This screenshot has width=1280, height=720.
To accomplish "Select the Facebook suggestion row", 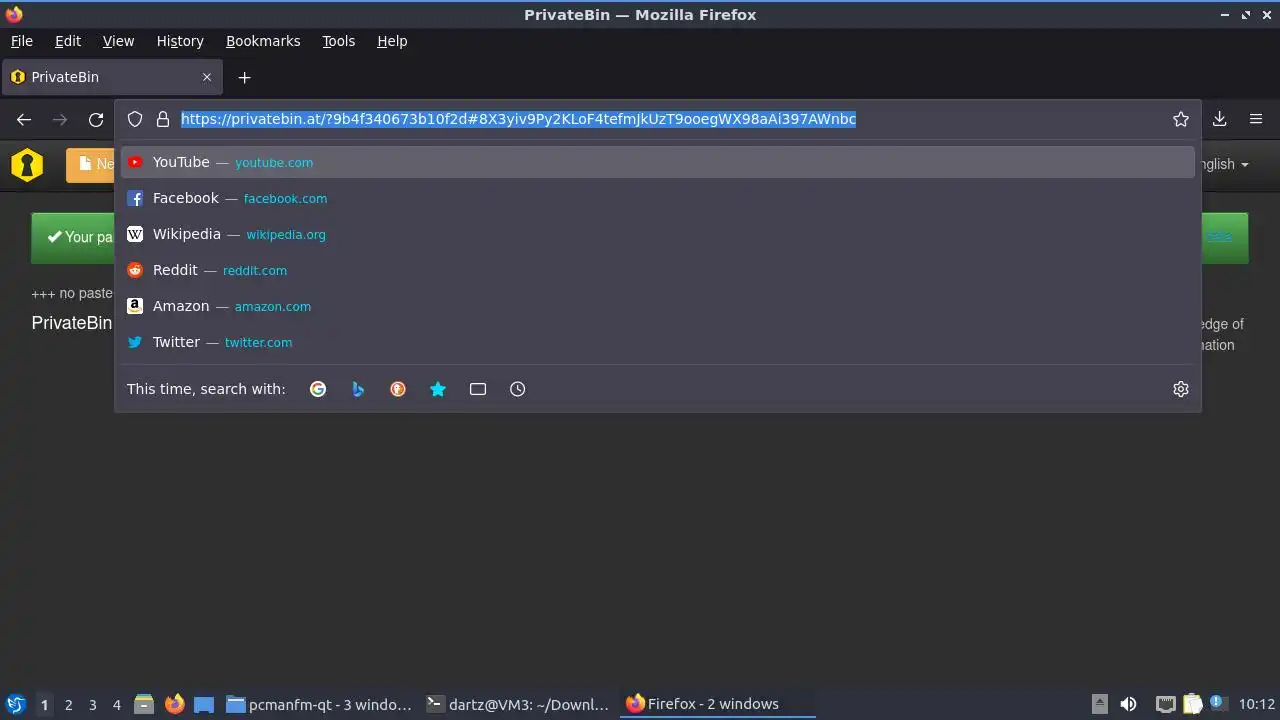I will [x=658, y=198].
